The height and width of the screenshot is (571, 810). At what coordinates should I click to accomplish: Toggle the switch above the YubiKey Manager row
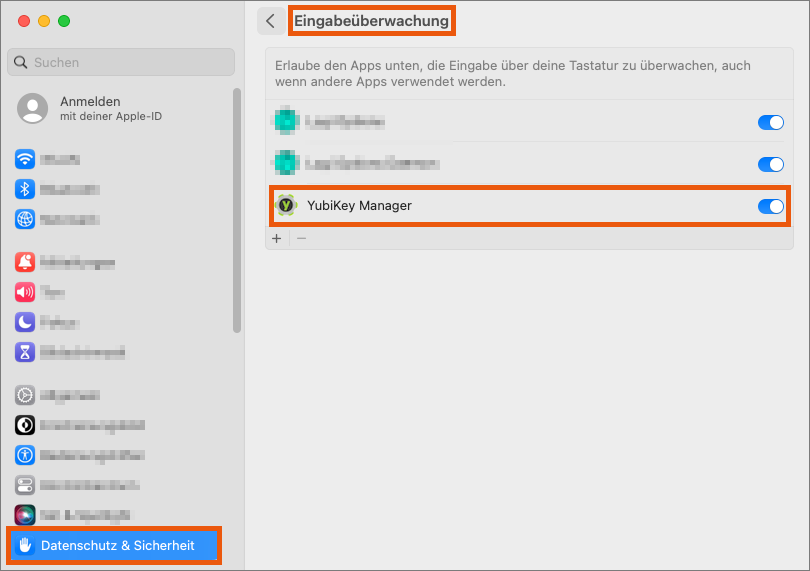[x=770, y=164]
